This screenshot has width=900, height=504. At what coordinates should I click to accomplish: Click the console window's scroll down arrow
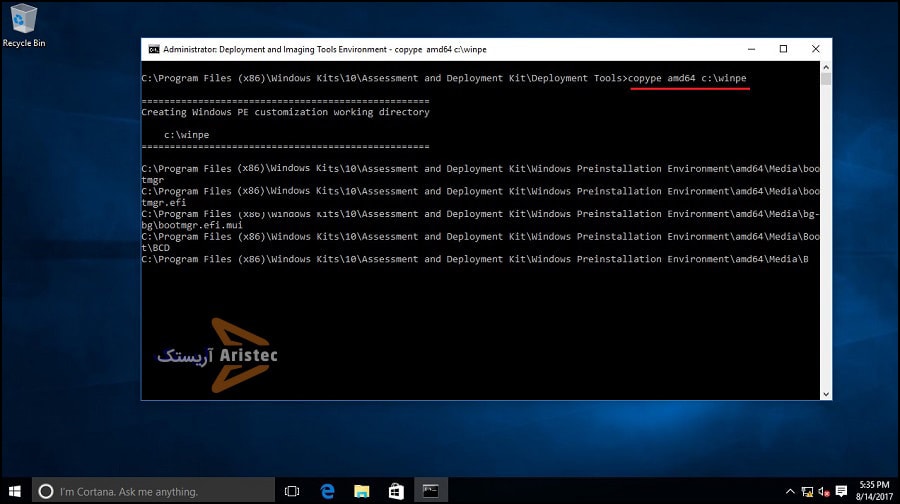826,394
